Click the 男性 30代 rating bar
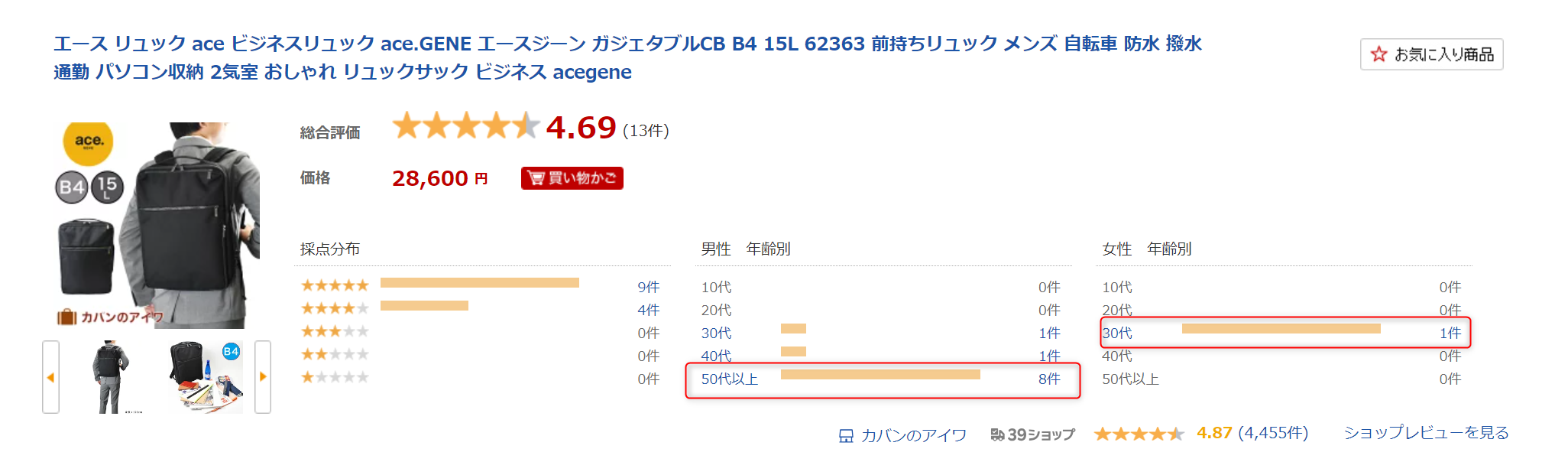Screen dimensions: 1568x475 pos(793,328)
